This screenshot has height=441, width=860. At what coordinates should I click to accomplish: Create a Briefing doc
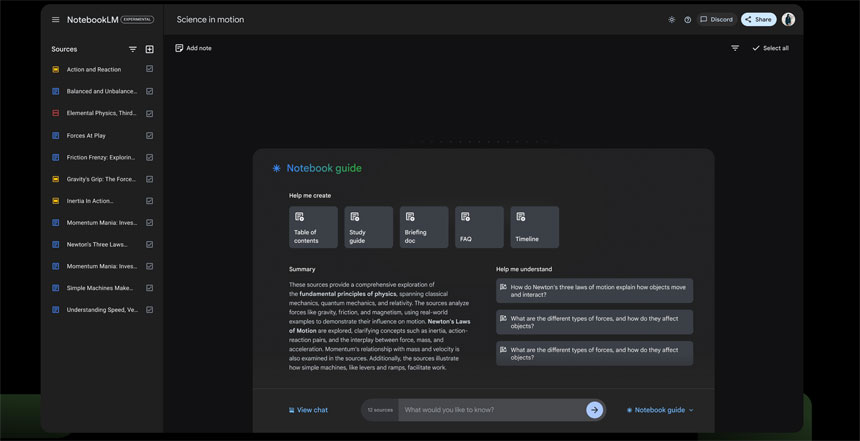tap(424, 227)
